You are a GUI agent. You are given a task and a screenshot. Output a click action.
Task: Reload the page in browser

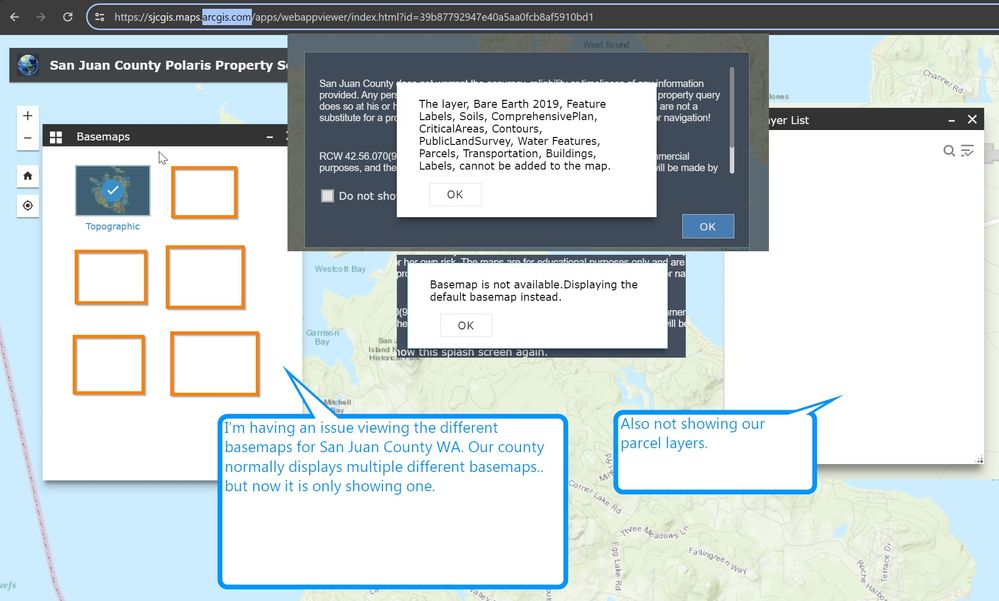point(68,17)
